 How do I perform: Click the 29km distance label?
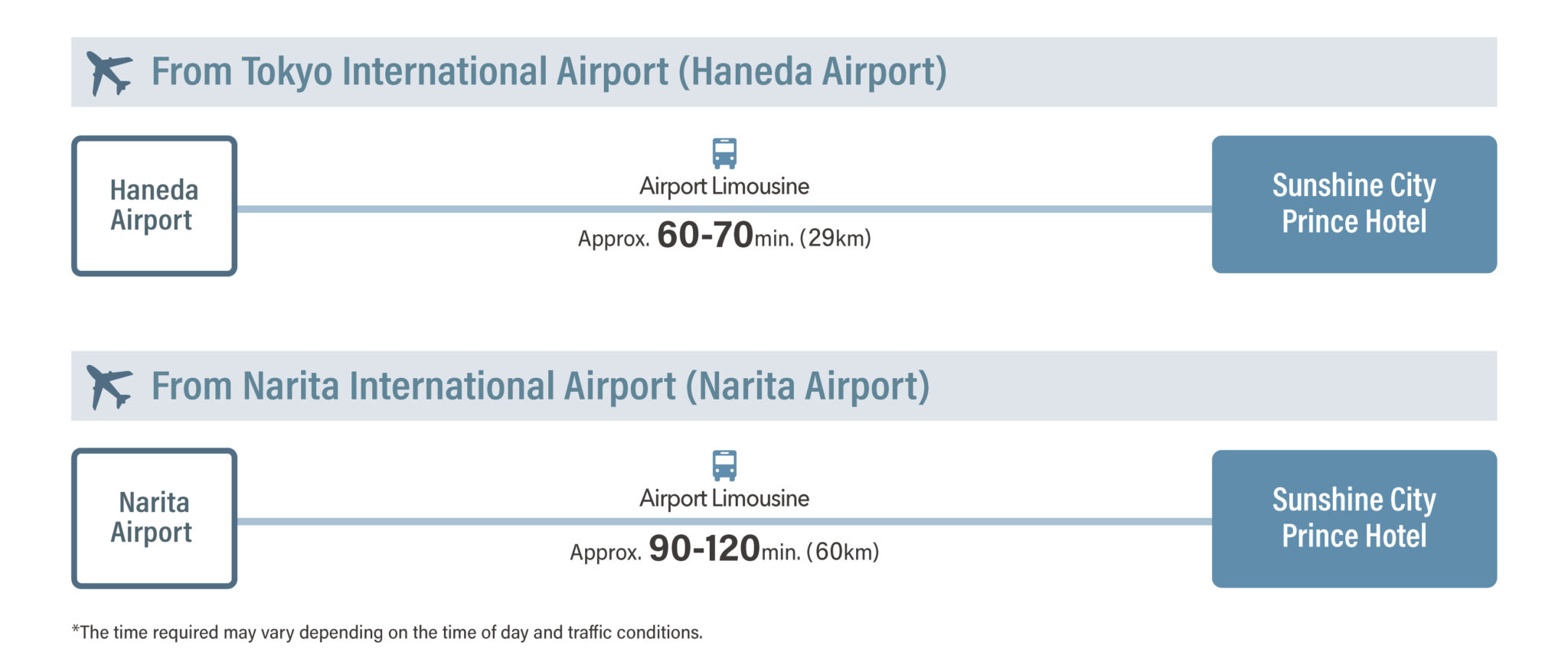835,238
